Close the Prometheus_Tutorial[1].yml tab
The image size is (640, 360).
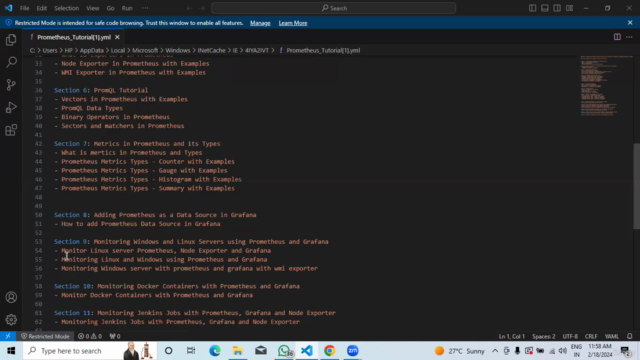(x=117, y=37)
